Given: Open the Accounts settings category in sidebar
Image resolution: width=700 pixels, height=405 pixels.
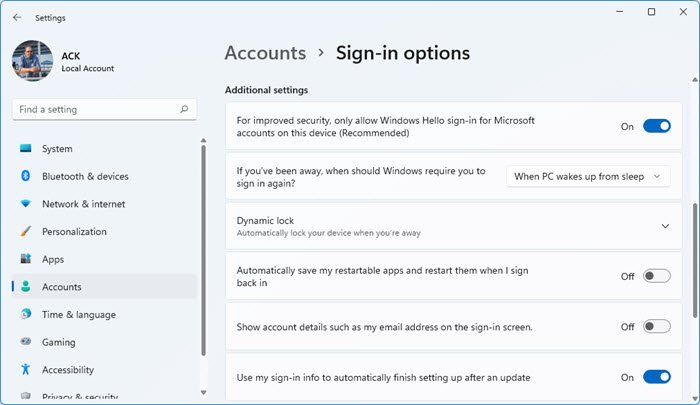Looking at the screenshot, I should 62,287.
